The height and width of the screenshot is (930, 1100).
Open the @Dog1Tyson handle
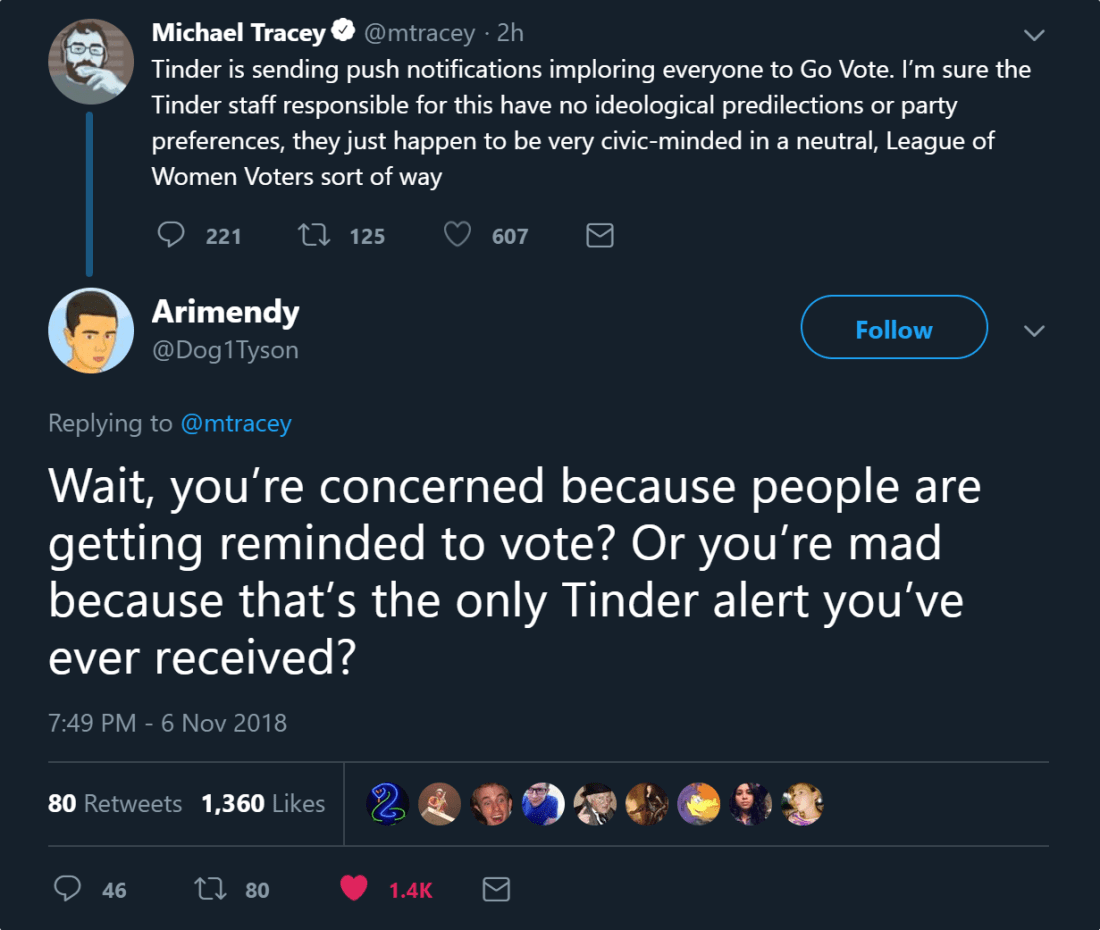coord(224,350)
